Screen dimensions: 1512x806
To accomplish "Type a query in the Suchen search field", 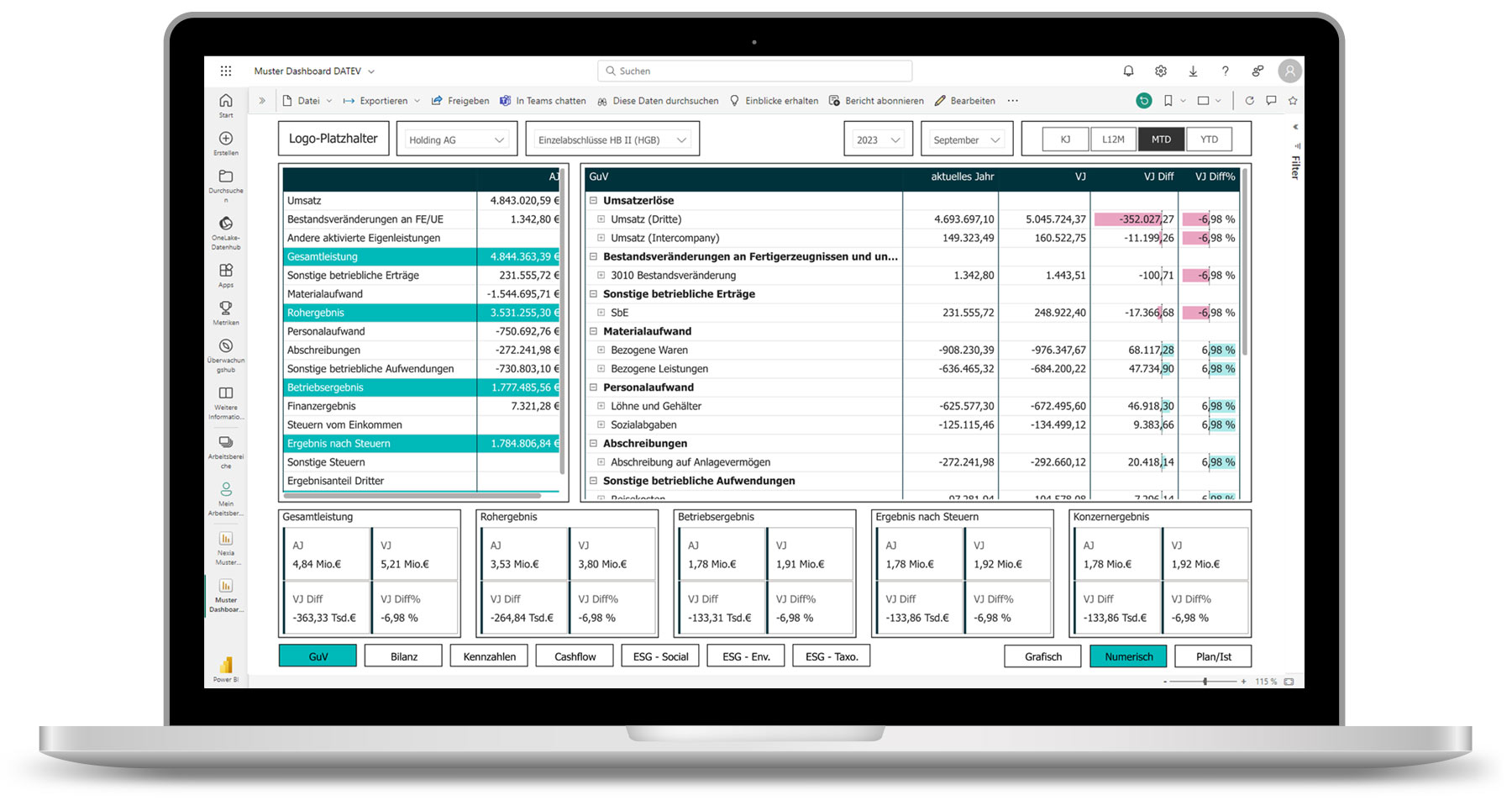I will coord(753,71).
